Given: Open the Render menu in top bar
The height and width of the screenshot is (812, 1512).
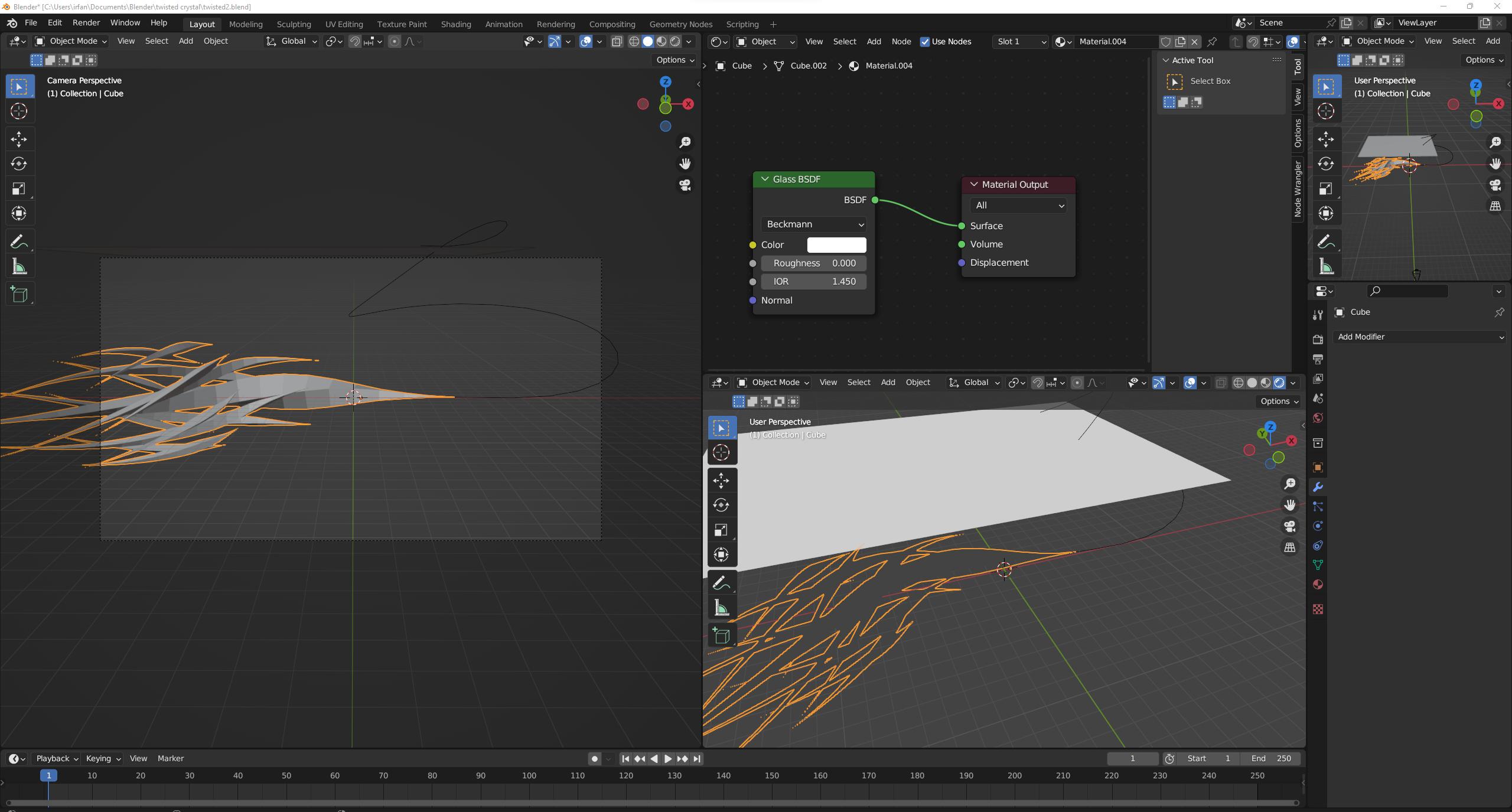Looking at the screenshot, I should [x=86, y=22].
